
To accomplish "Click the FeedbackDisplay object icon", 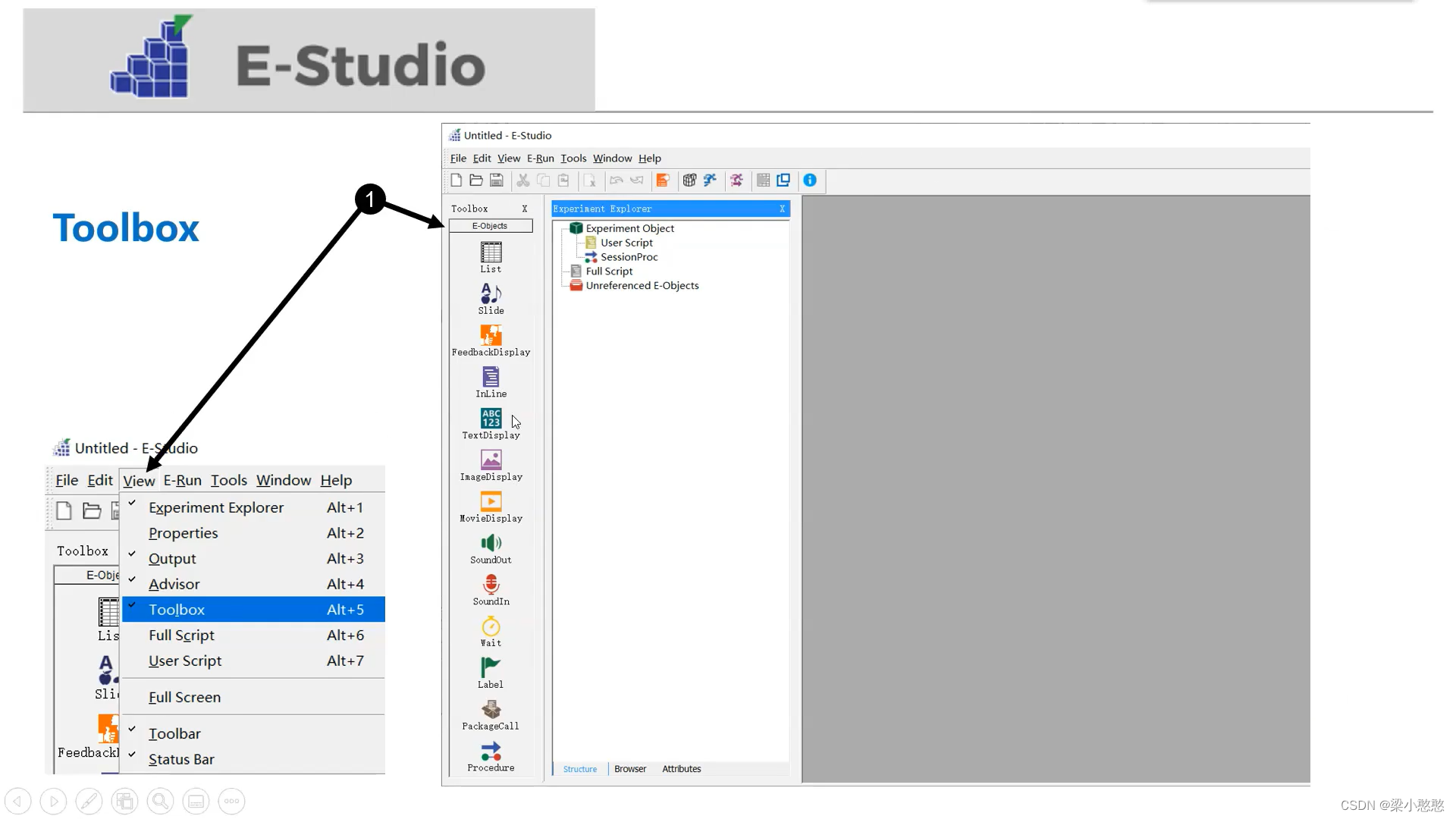I will pos(491,335).
